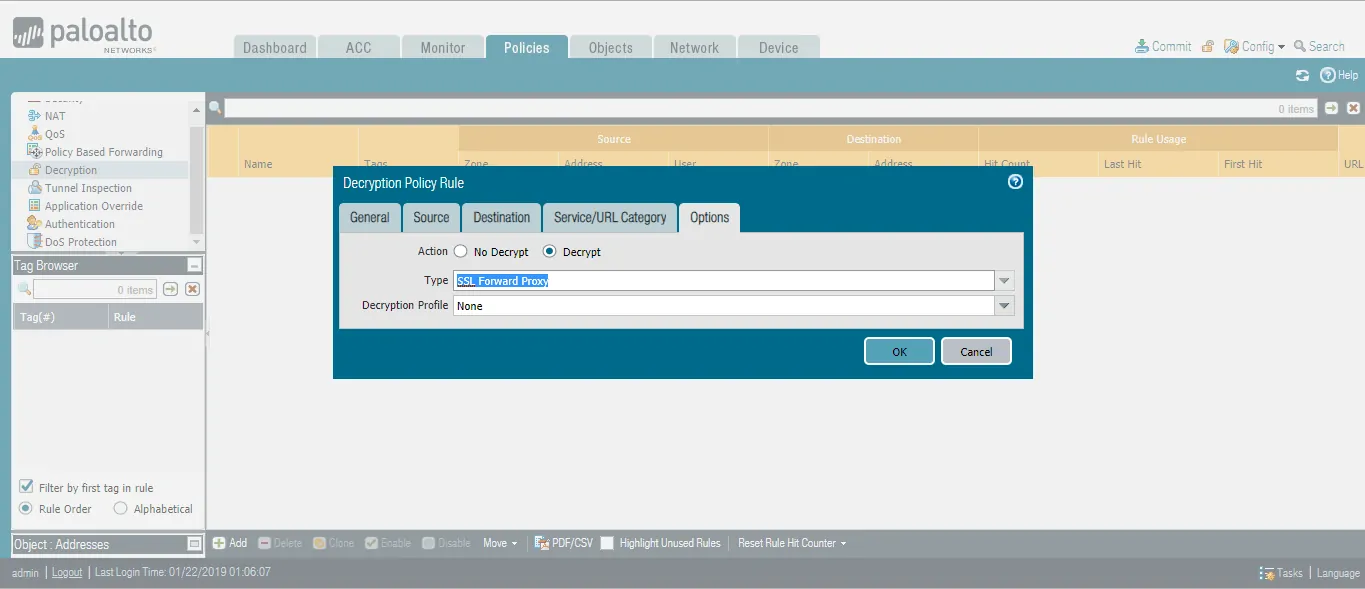Image resolution: width=1365 pixels, height=589 pixels.
Task: Expand the Reset Rule Hit Counter menu
Action: point(792,543)
